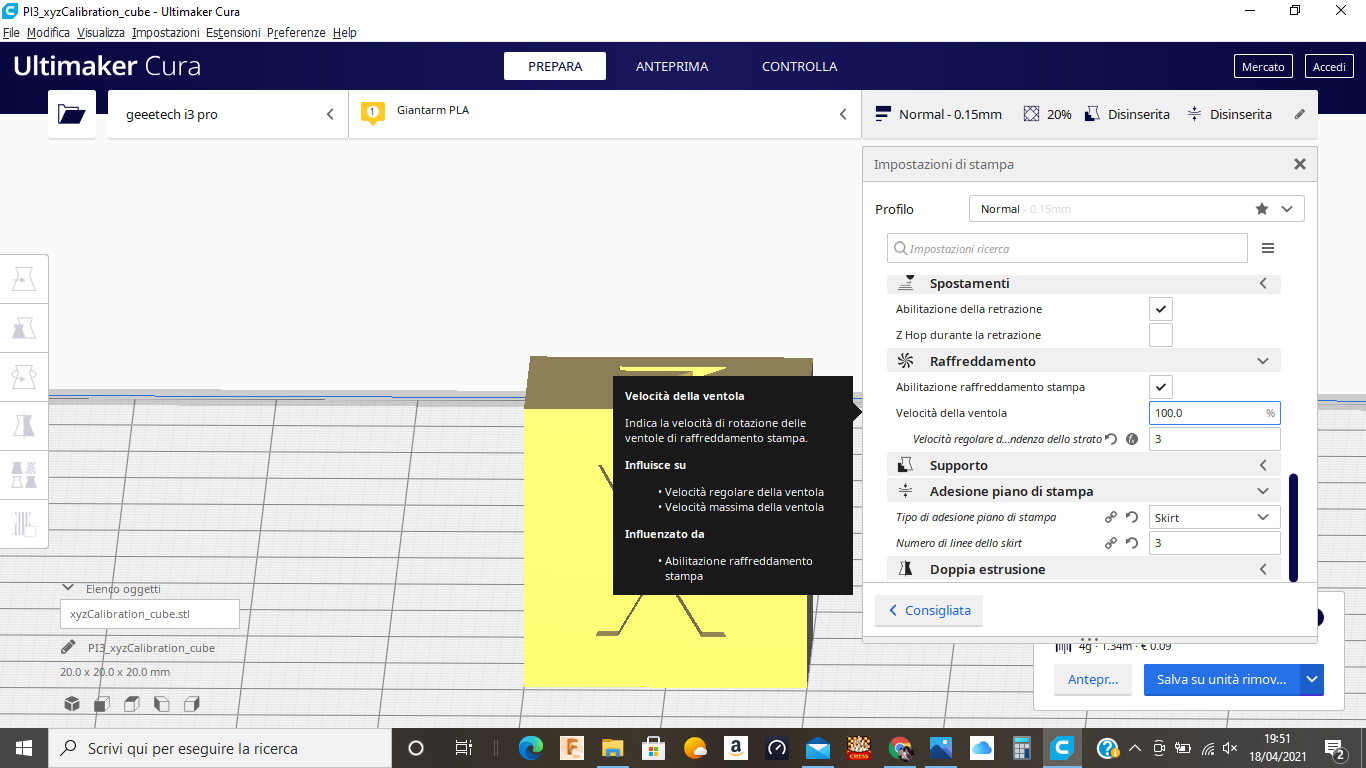
Task: Reset the regular fan speed value
Action: coord(1111,439)
